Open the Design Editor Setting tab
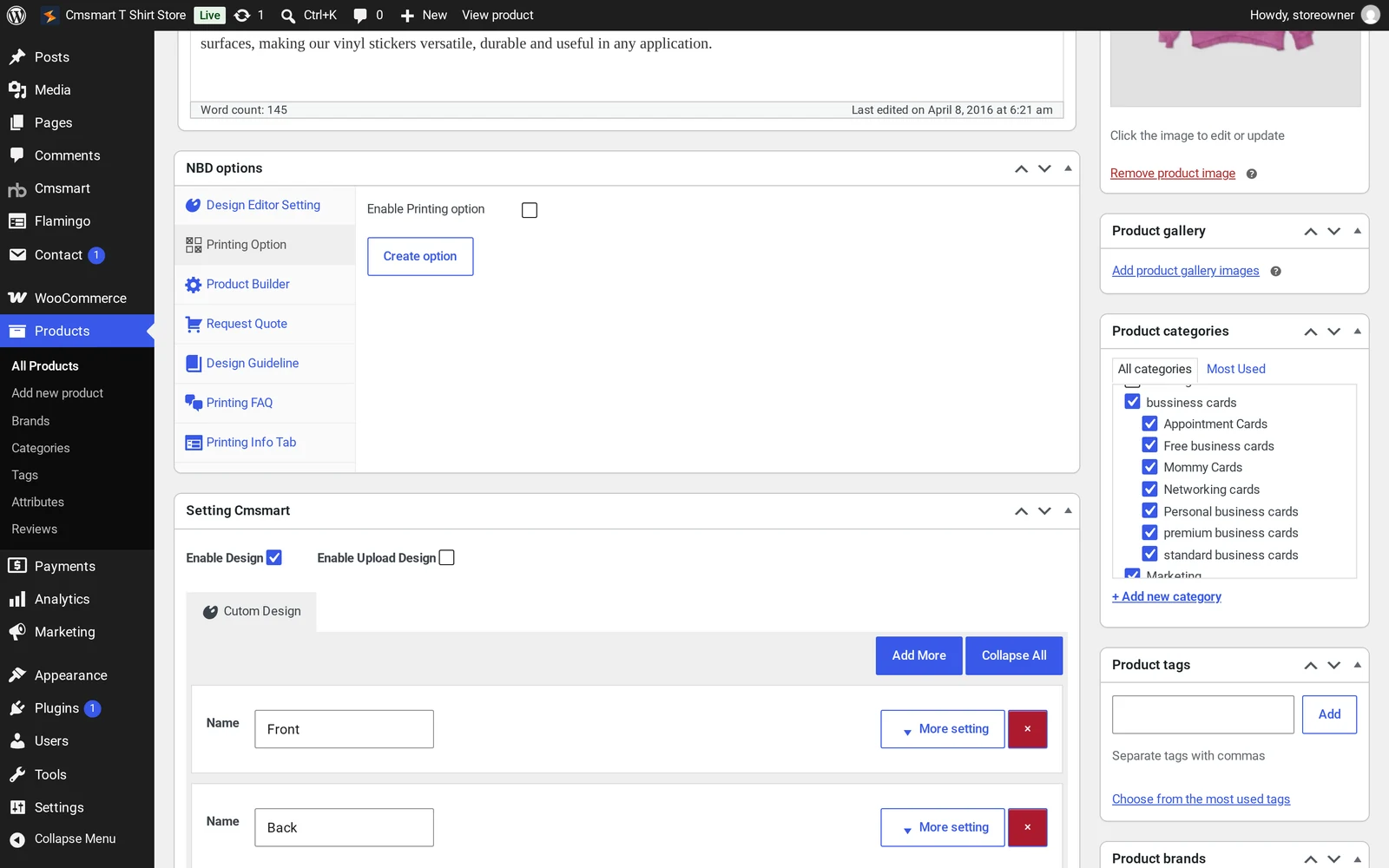The height and width of the screenshot is (868, 1389). 265,205
